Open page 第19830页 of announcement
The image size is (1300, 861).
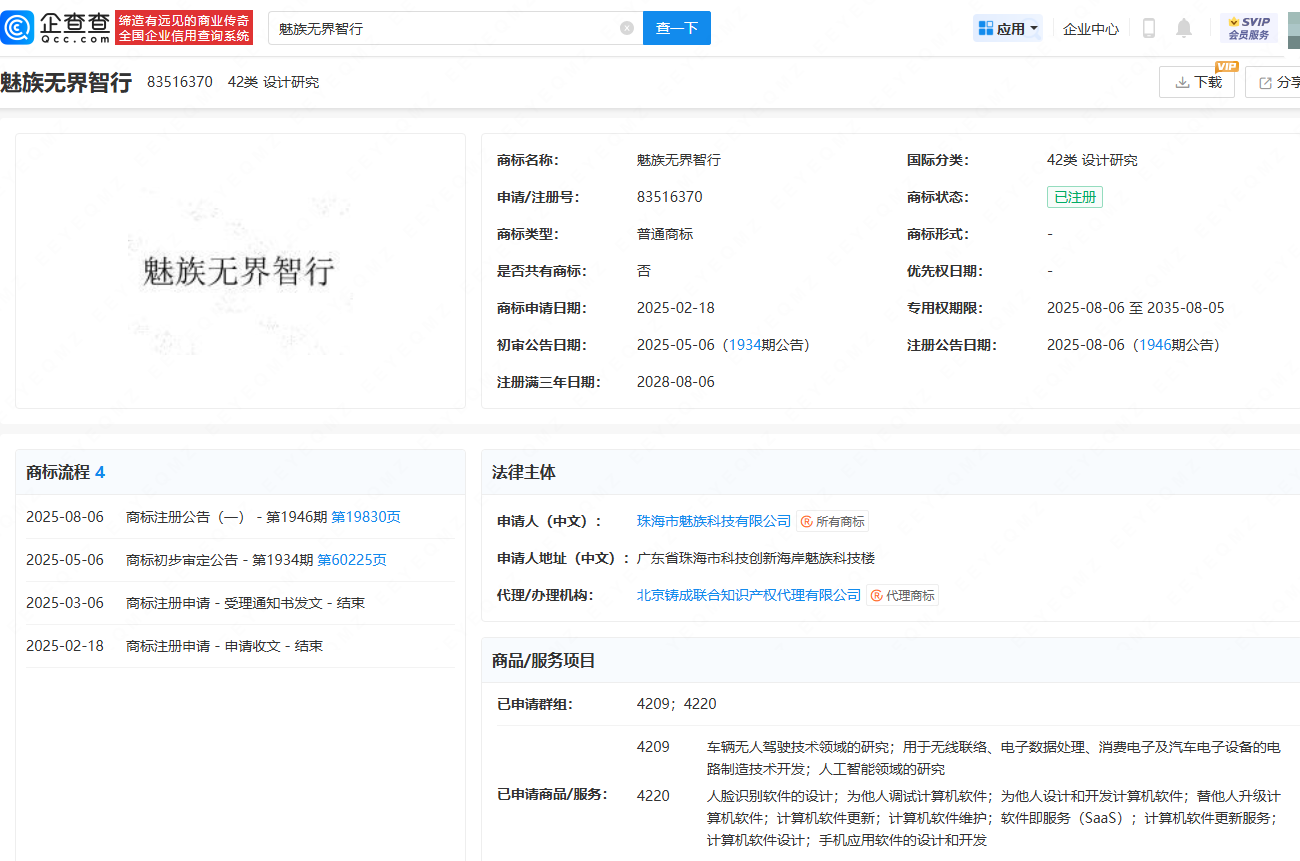point(366,517)
